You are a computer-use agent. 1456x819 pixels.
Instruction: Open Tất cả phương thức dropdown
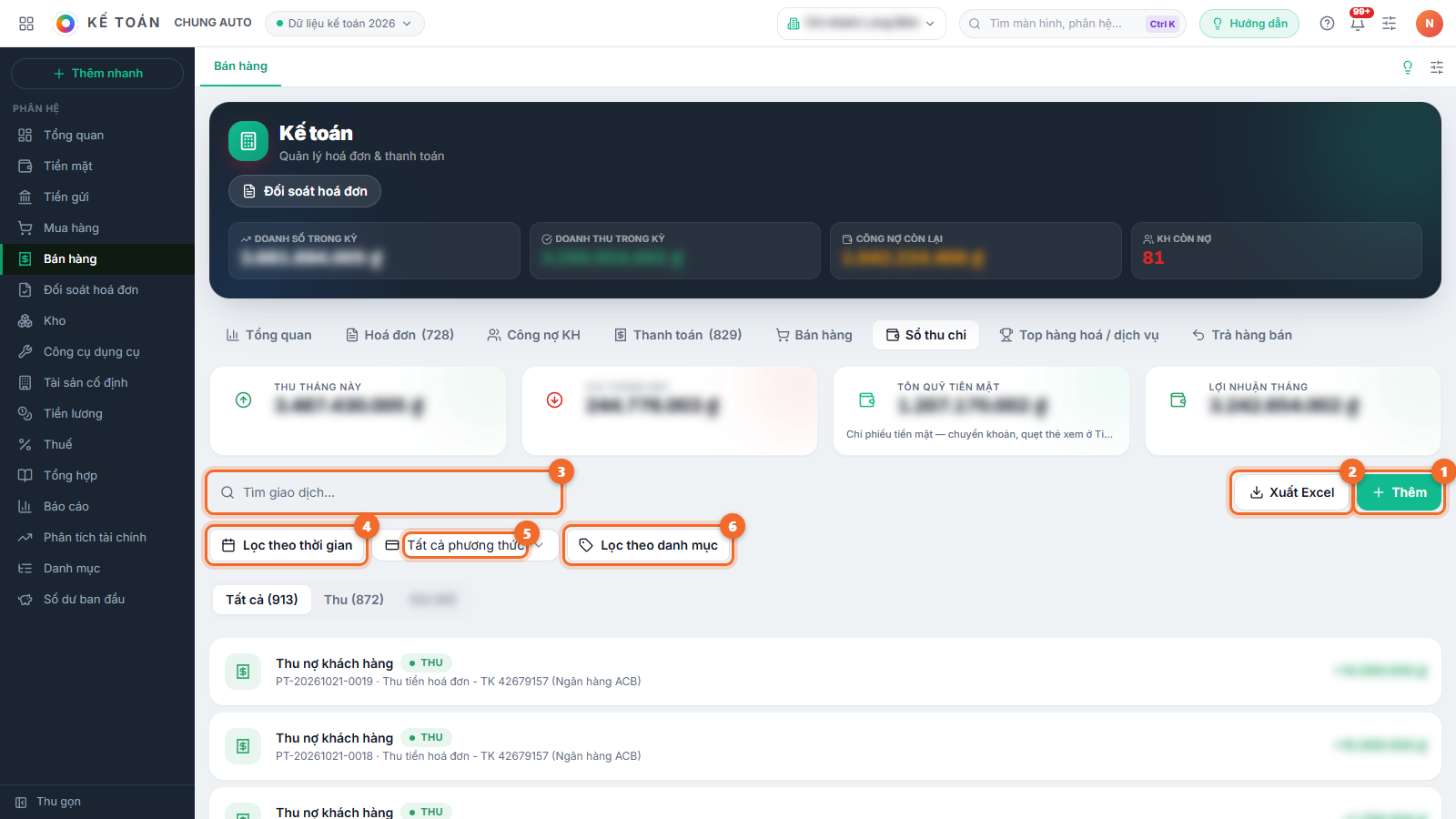pyautogui.click(x=465, y=545)
